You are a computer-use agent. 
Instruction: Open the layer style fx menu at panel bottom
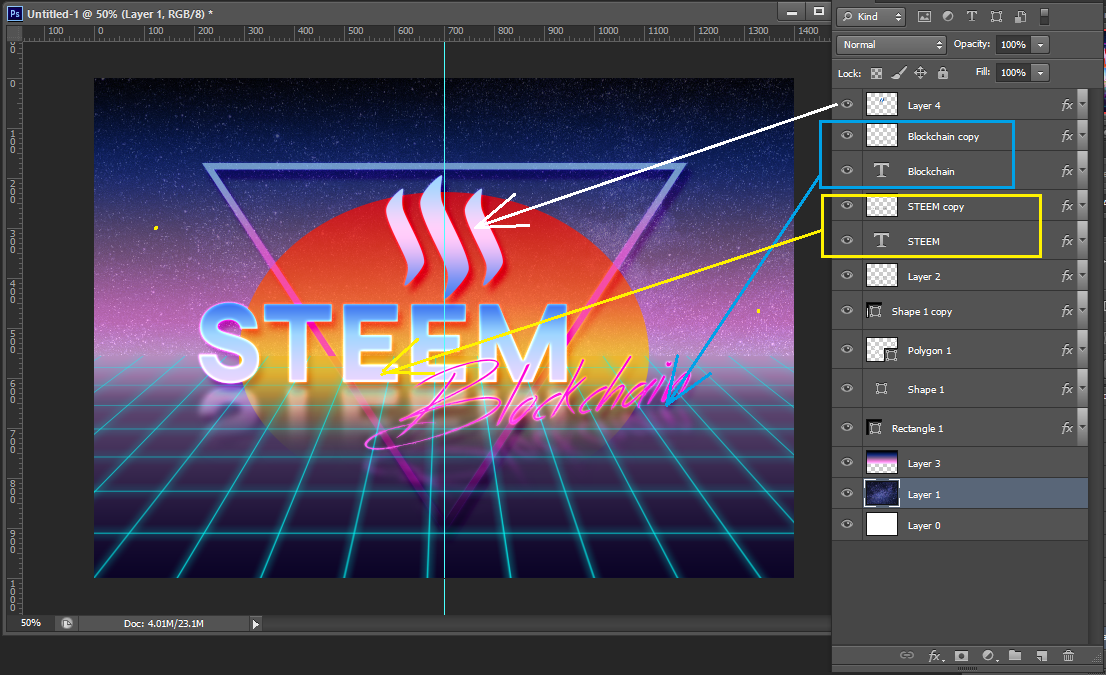click(935, 656)
